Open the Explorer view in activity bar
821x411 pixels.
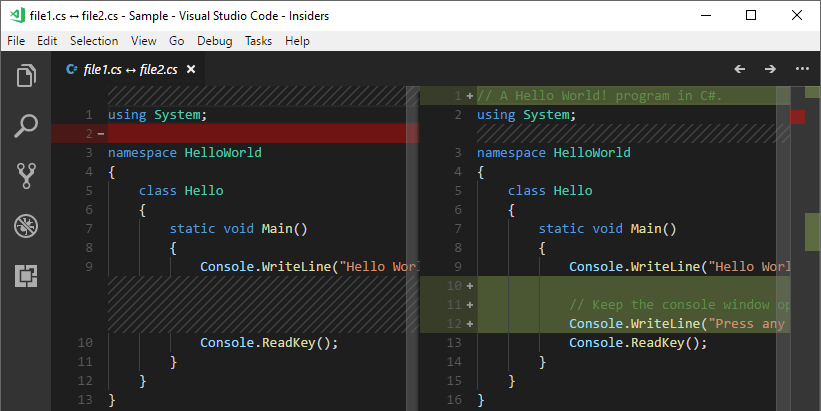(26, 76)
